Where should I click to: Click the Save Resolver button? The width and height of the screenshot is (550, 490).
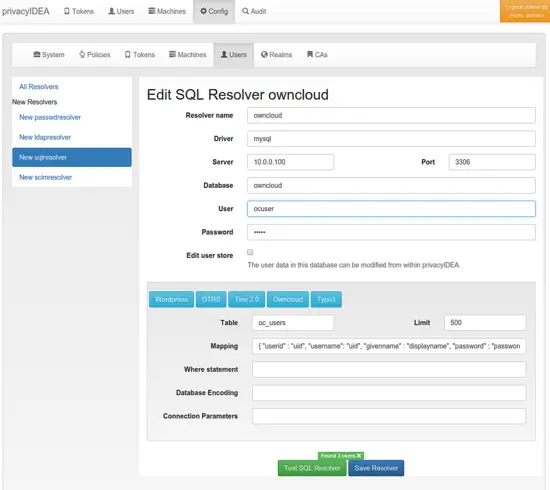coord(376,468)
